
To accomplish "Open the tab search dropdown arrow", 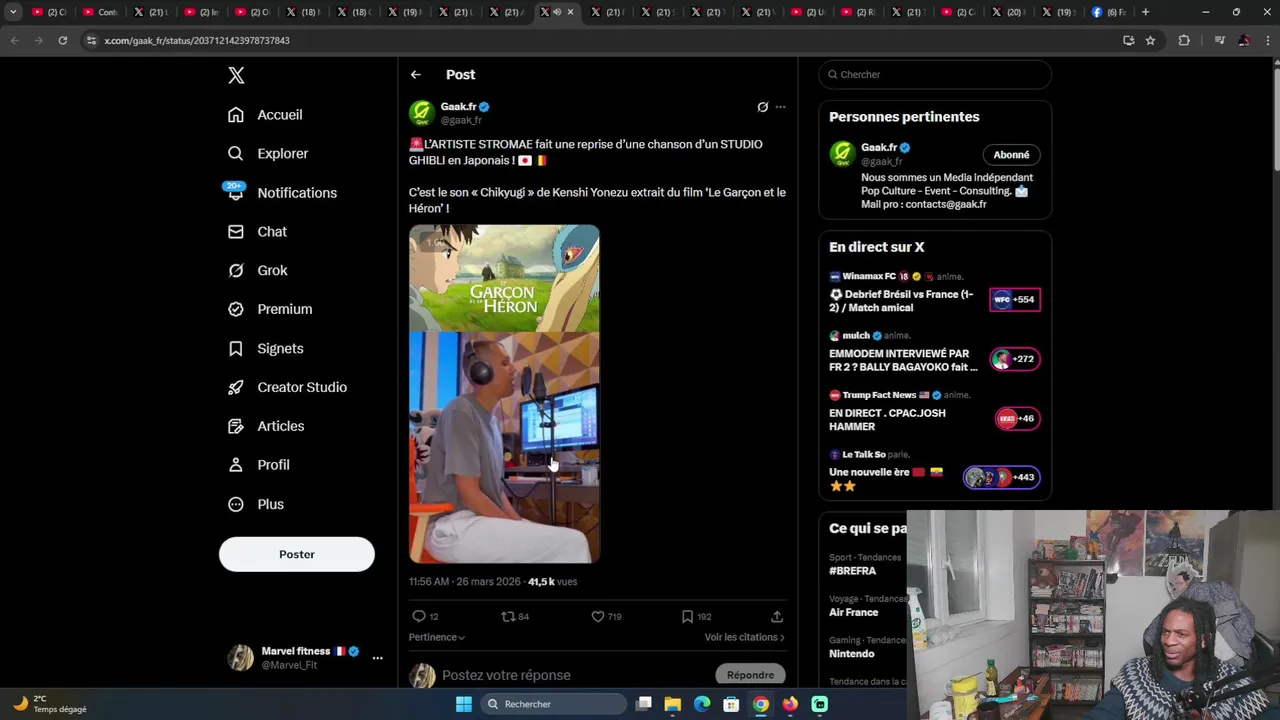I will 13,12.
